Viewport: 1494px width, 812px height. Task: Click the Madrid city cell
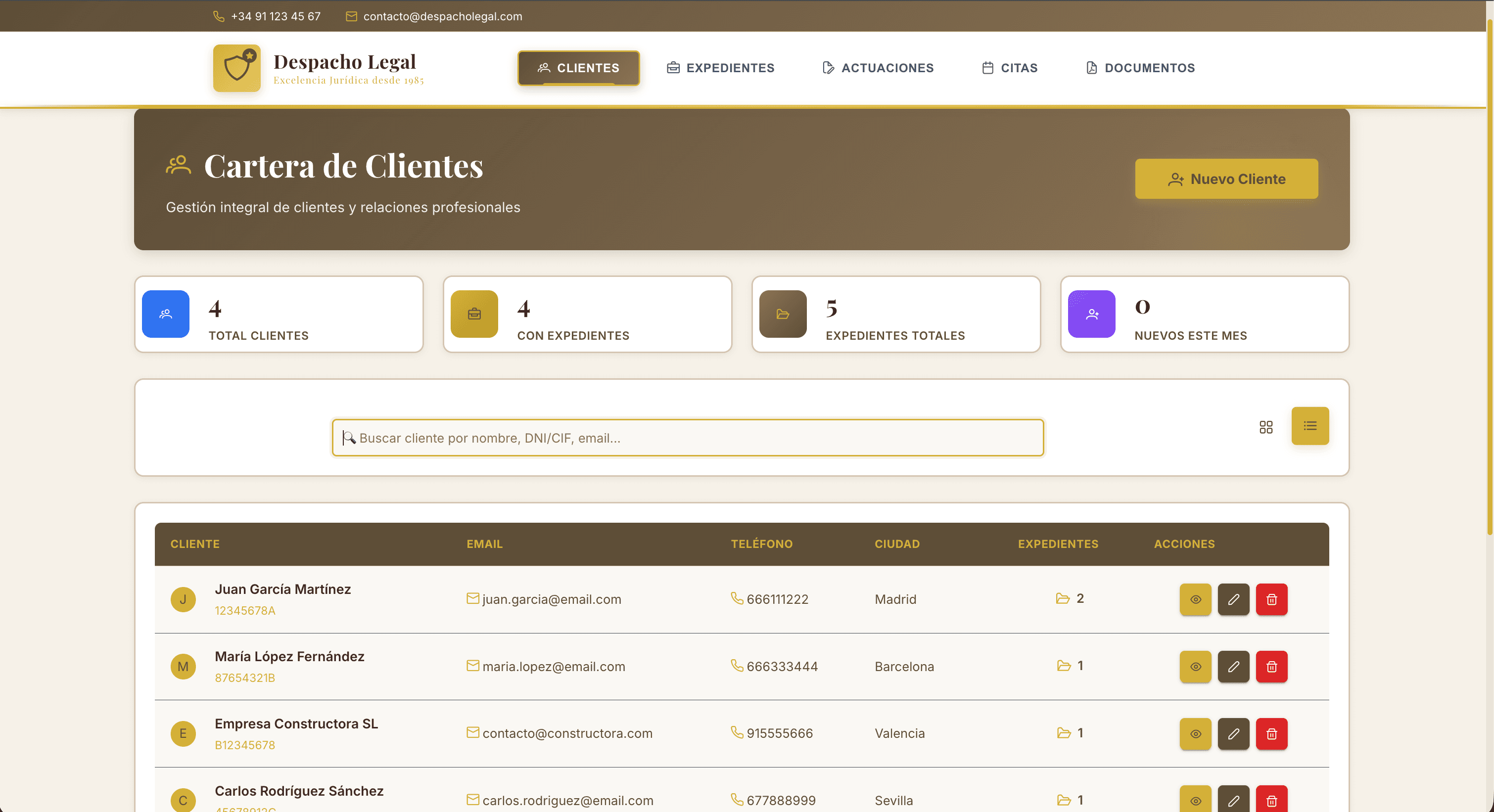coord(895,599)
